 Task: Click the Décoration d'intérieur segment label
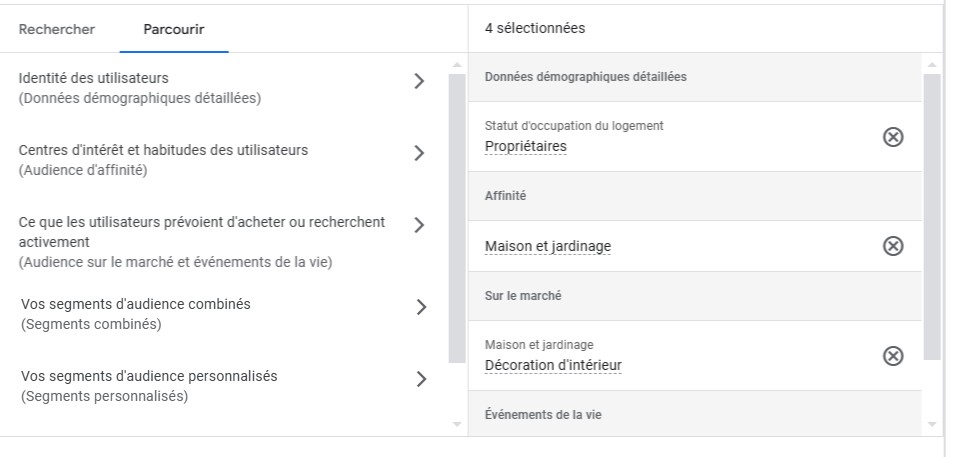tap(553, 365)
